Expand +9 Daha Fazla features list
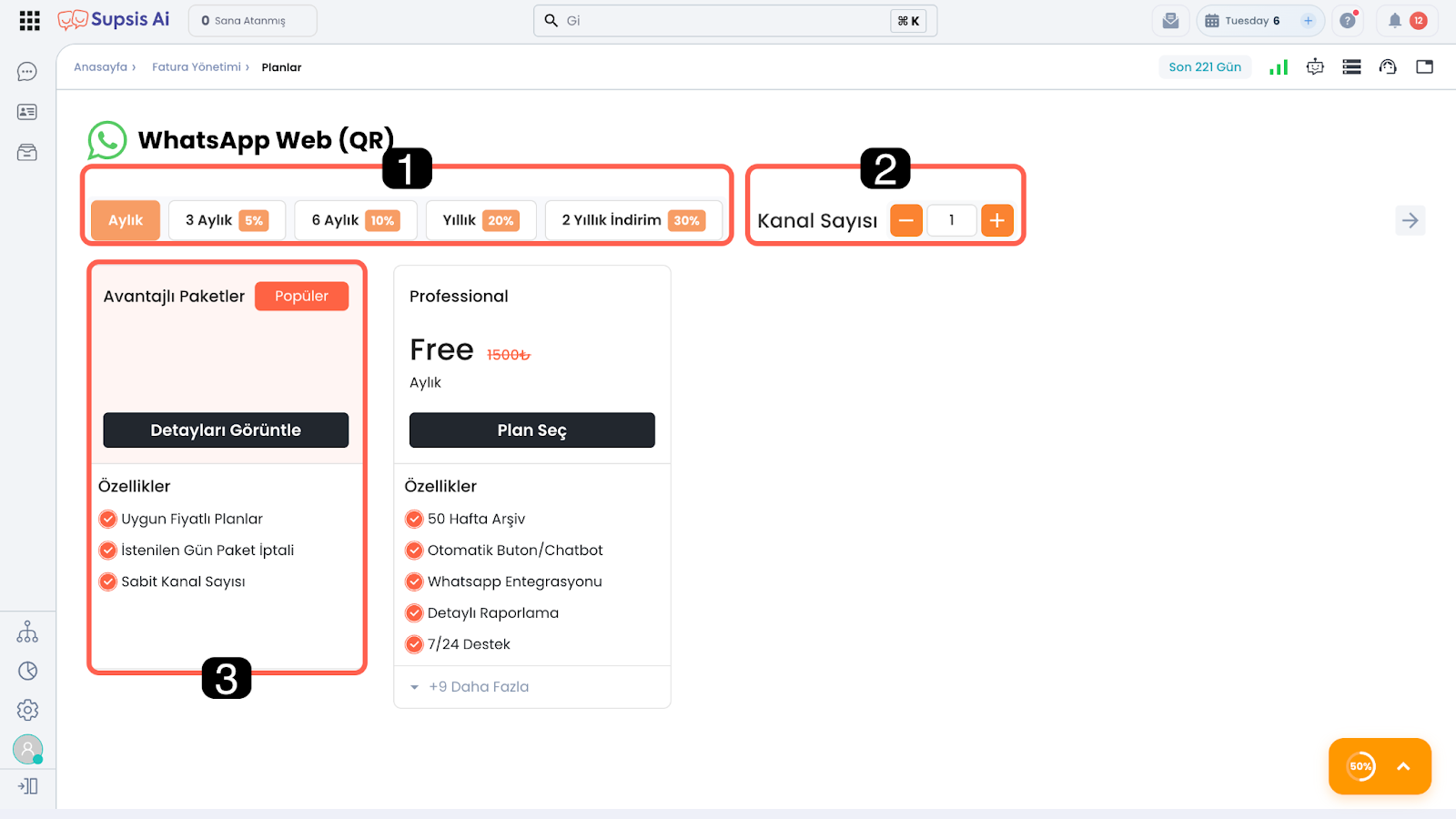 click(x=478, y=687)
